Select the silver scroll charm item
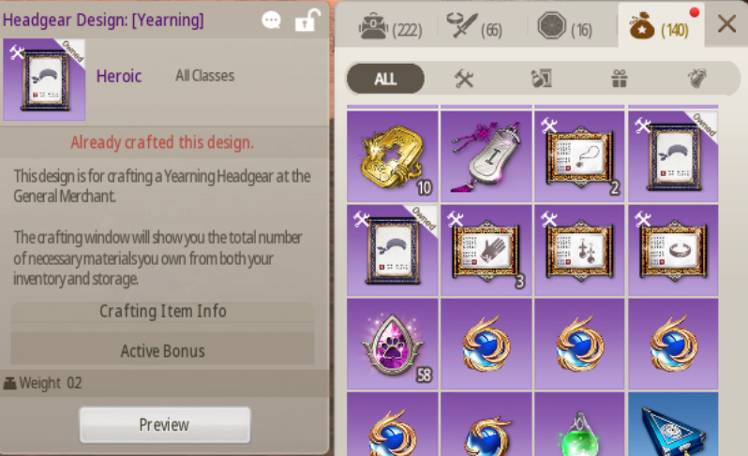 point(486,156)
